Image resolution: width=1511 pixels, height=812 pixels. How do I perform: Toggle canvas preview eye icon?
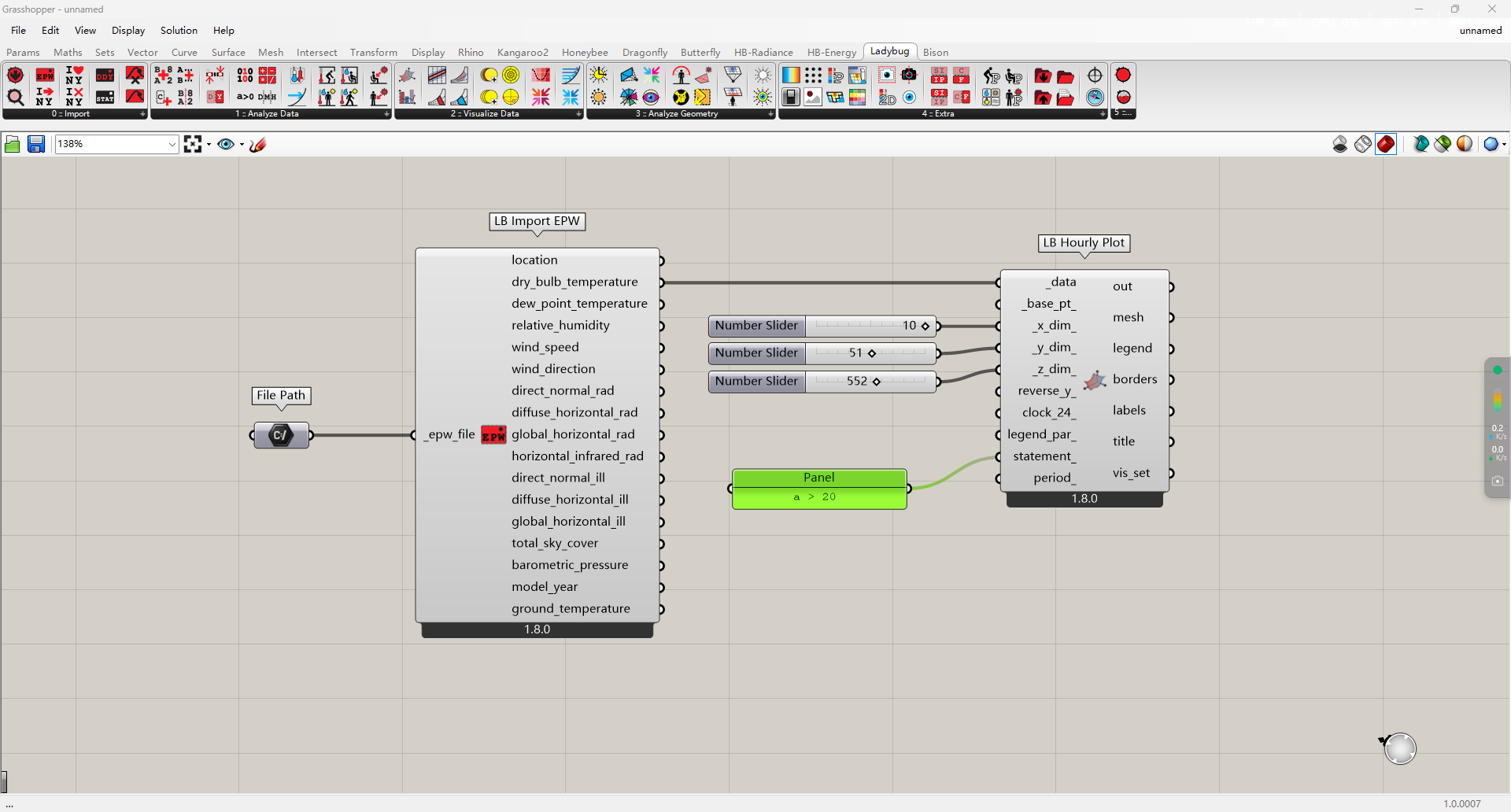226,144
